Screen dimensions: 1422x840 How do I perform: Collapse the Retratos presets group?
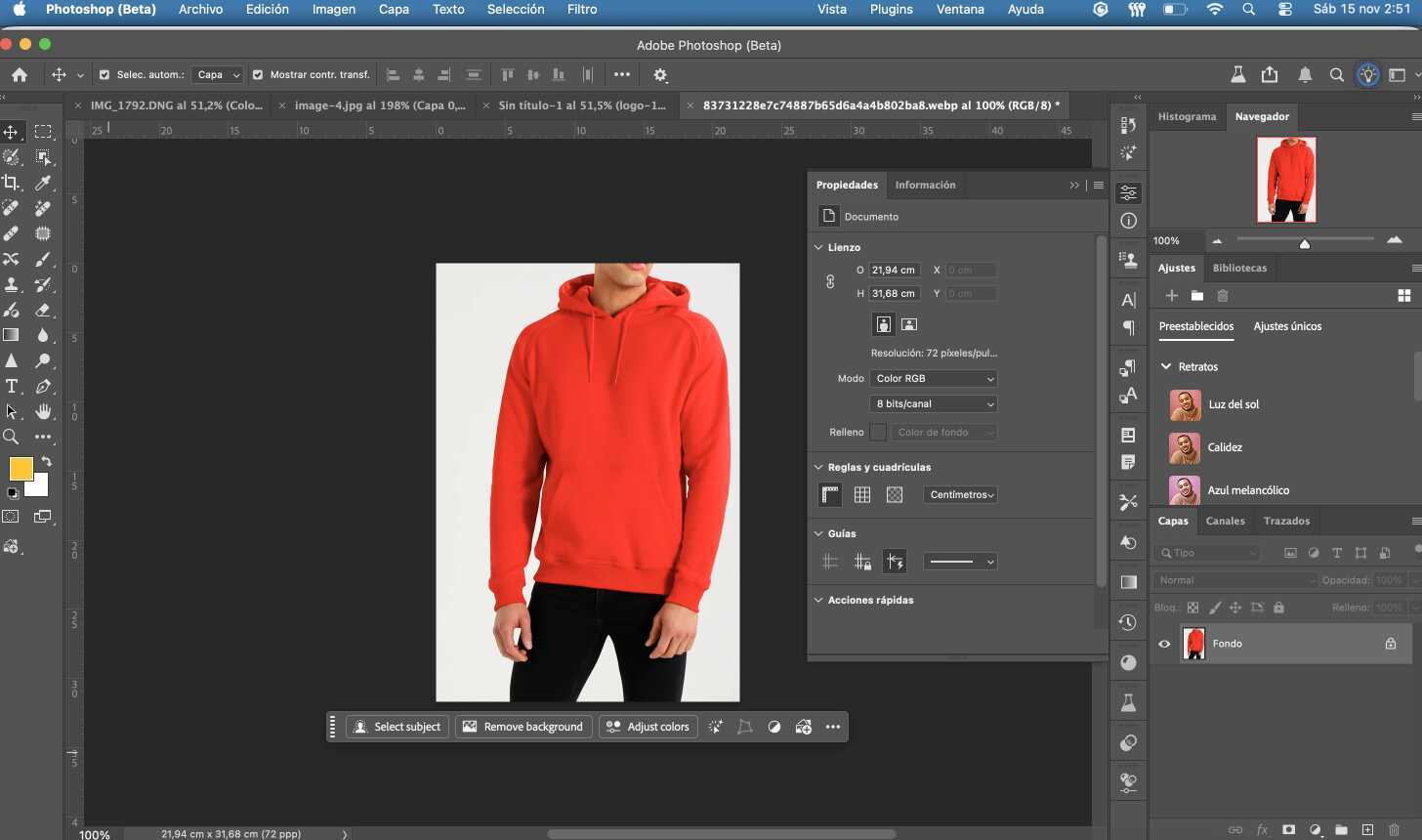coord(1166,366)
